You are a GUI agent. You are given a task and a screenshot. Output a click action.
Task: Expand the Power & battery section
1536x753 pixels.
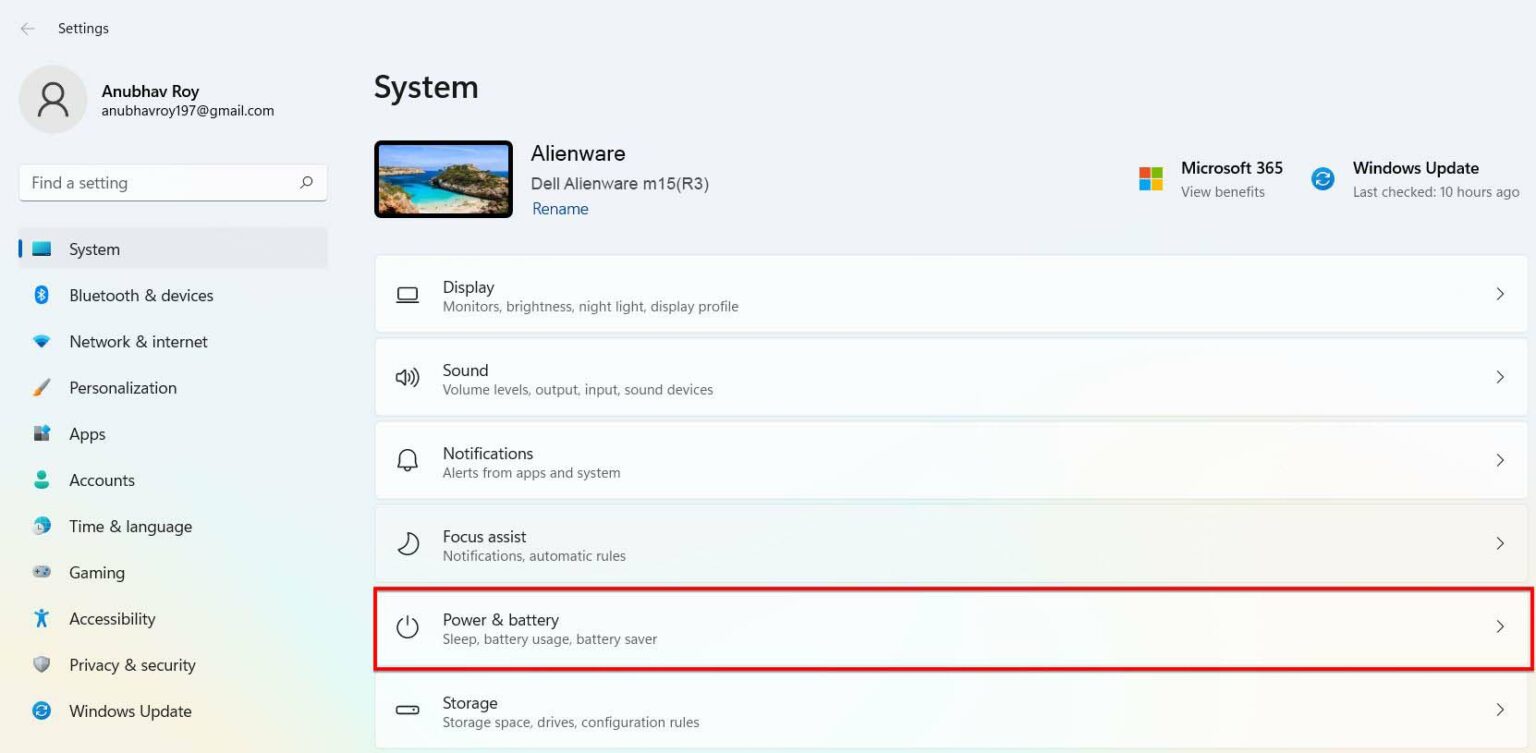point(950,627)
